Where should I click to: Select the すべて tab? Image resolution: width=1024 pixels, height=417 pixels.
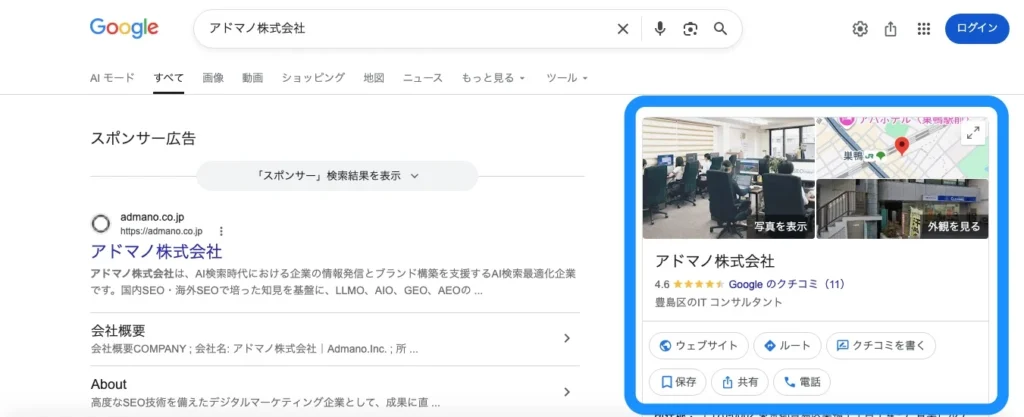pyautogui.click(x=168, y=78)
